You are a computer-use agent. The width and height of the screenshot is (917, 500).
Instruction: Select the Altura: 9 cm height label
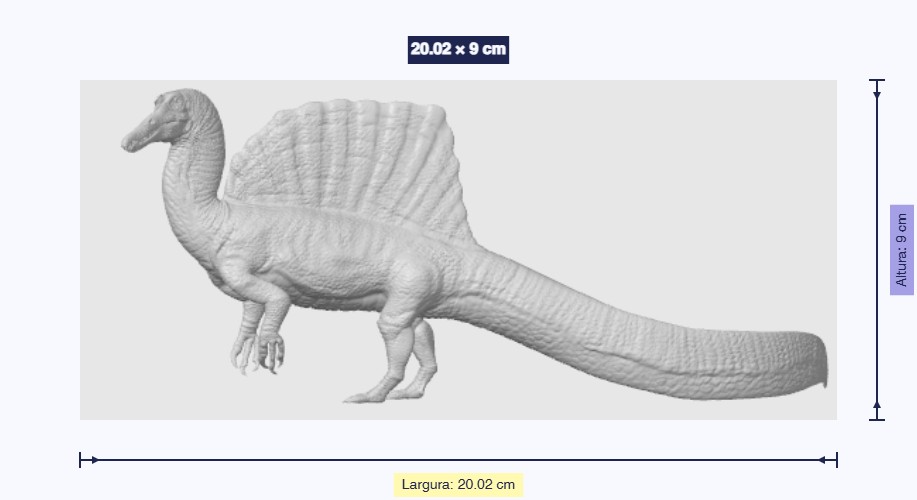coord(902,250)
